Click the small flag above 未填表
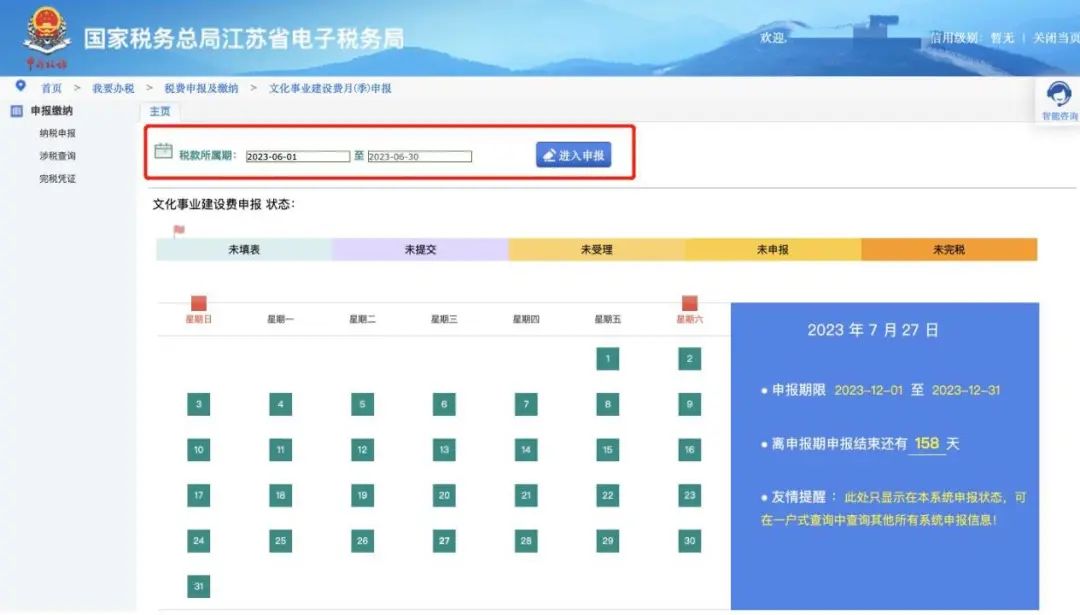Viewport: 1080px width, 615px height. pos(179,230)
